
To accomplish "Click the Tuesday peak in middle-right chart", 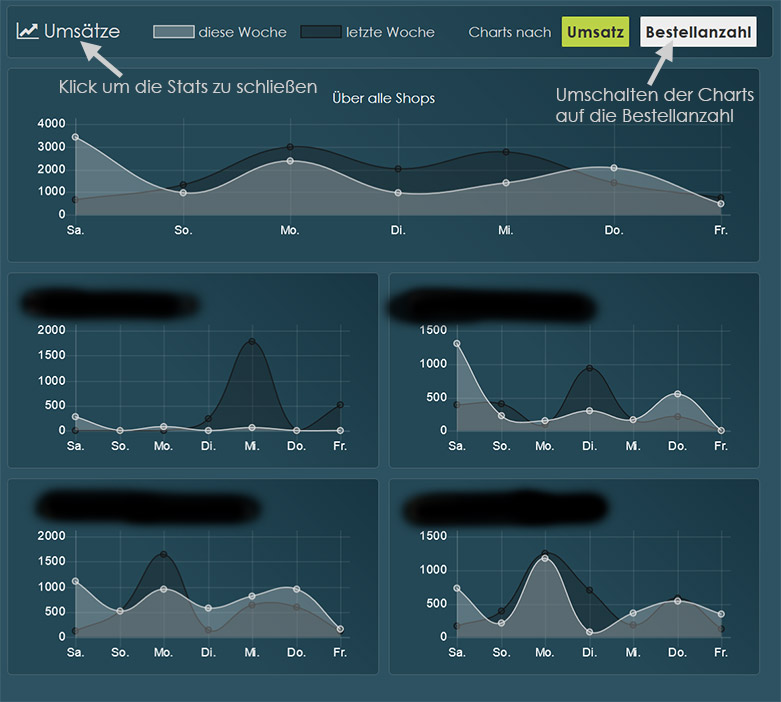I will [x=589, y=368].
